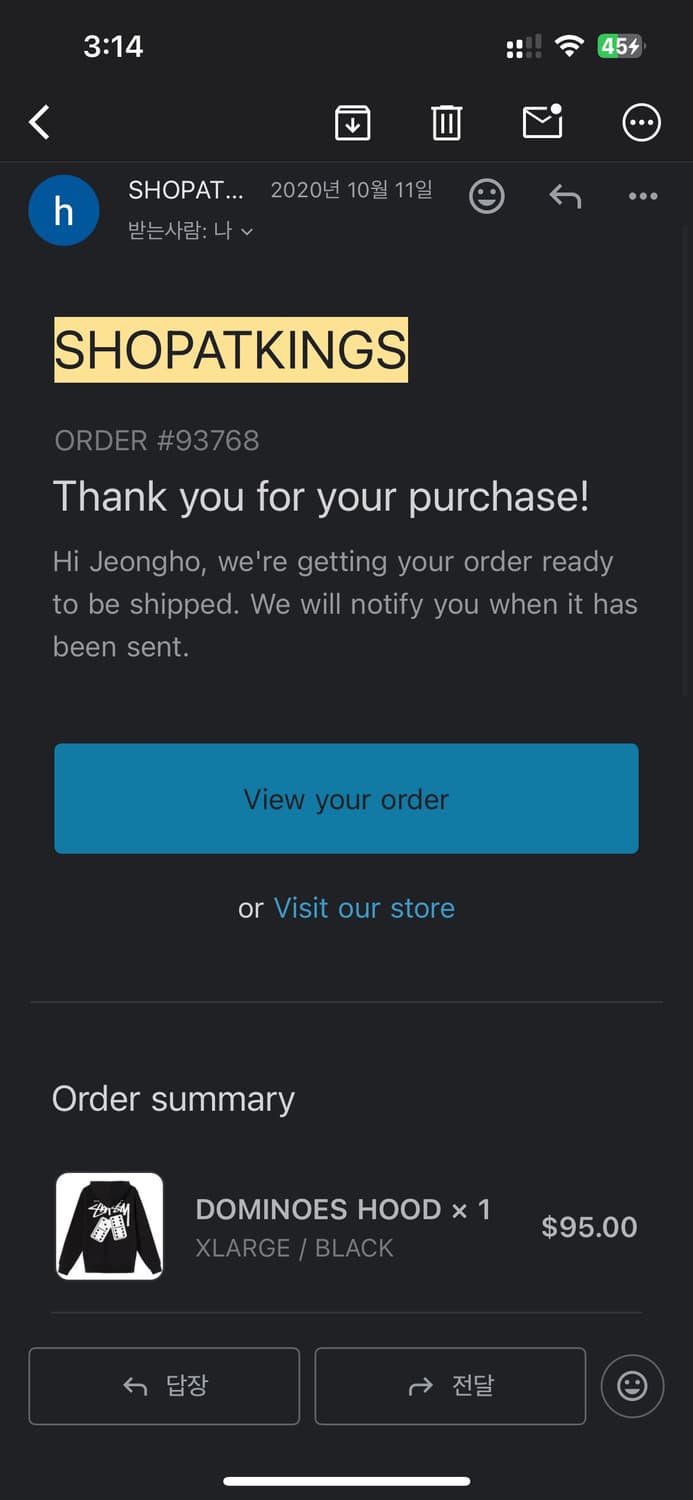Tap the ORDER #93768 number
Image resolution: width=693 pixels, height=1500 pixels.
[x=157, y=440]
